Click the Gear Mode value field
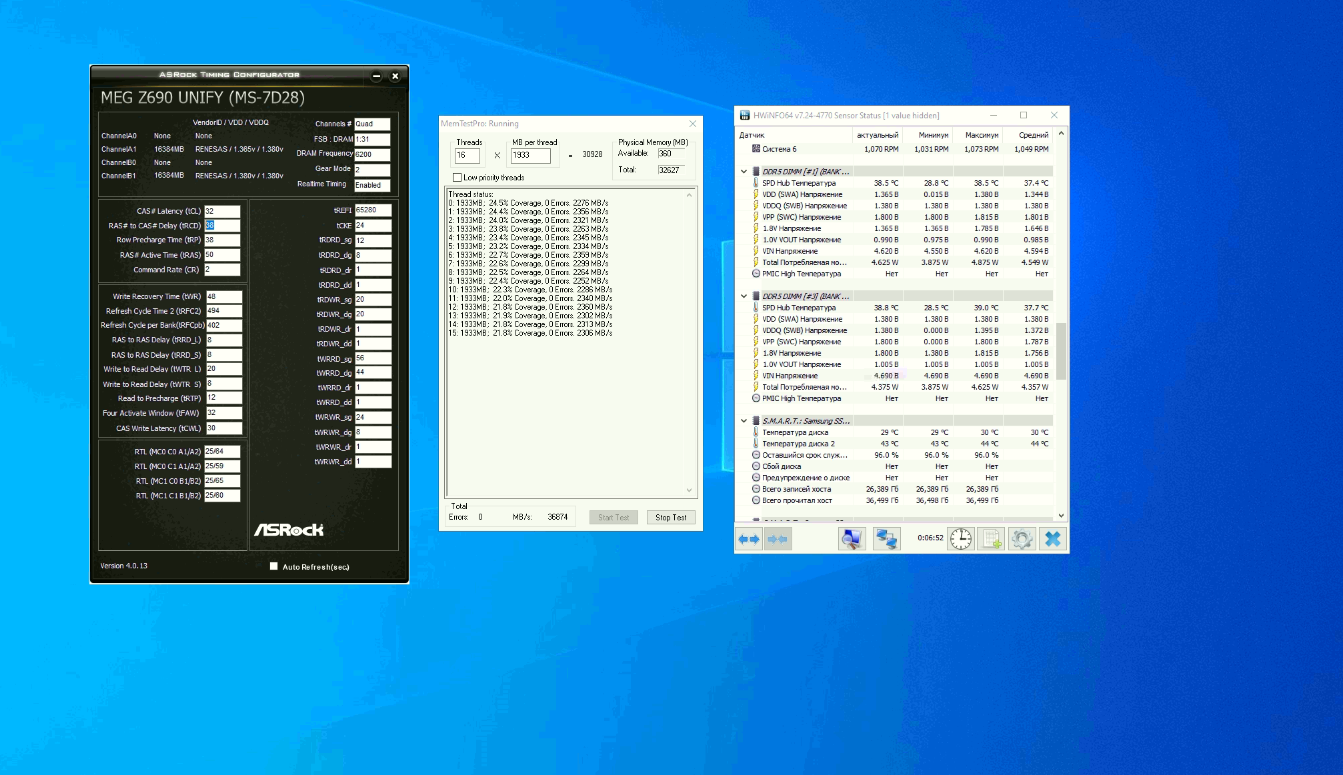Image resolution: width=1343 pixels, height=775 pixels. click(x=372, y=169)
